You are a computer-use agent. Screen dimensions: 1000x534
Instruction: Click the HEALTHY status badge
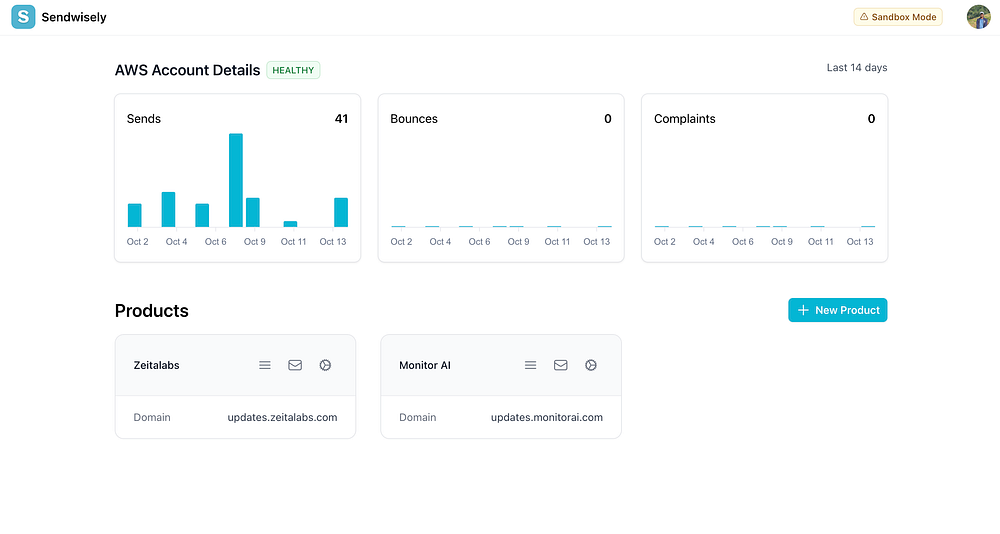pos(293,70)
